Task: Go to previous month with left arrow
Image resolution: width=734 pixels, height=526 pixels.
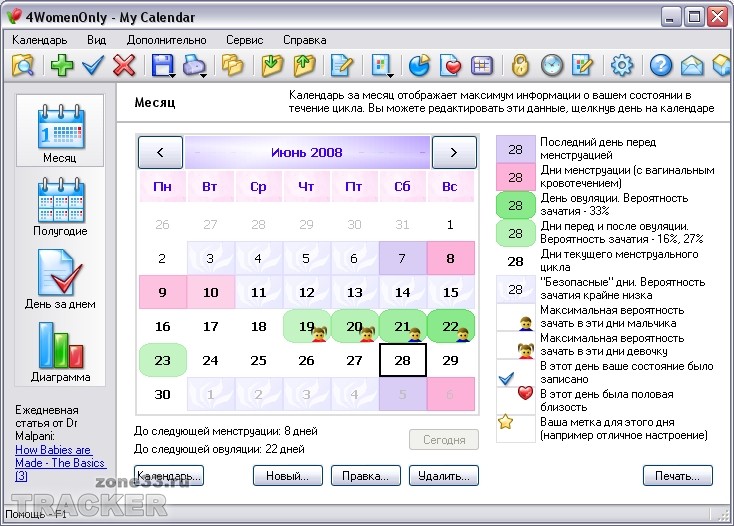Action: pos(161,153)
